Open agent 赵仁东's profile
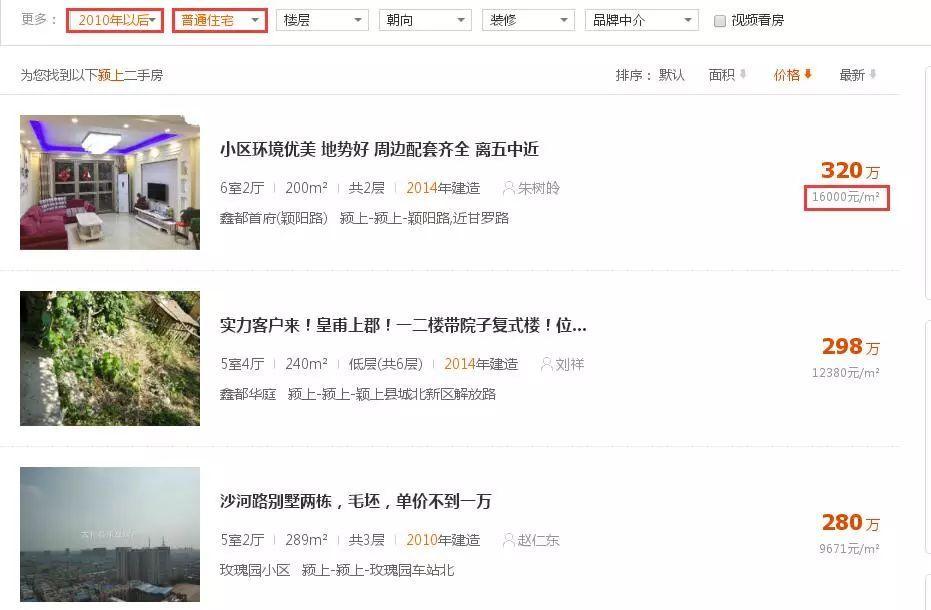 coord(539,540)
